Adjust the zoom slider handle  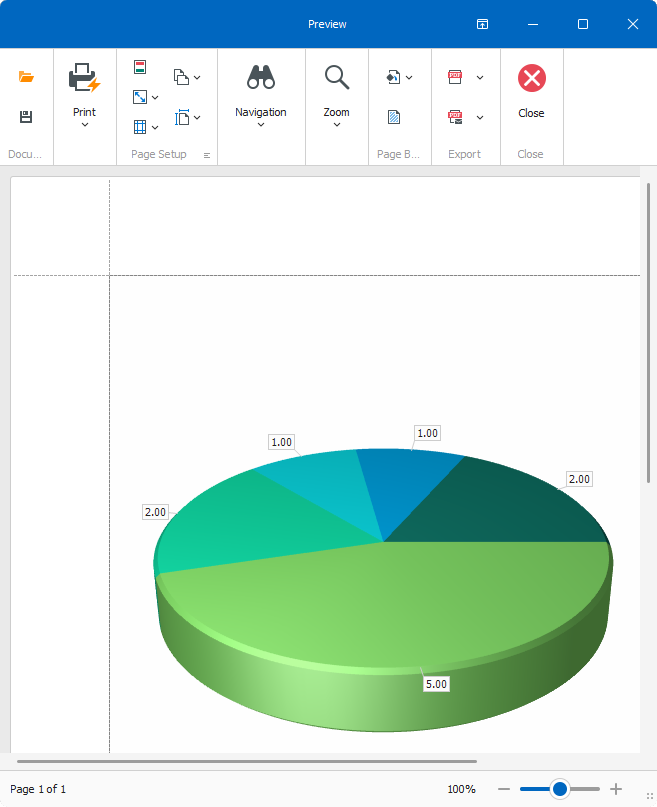(x=559, y=788)
